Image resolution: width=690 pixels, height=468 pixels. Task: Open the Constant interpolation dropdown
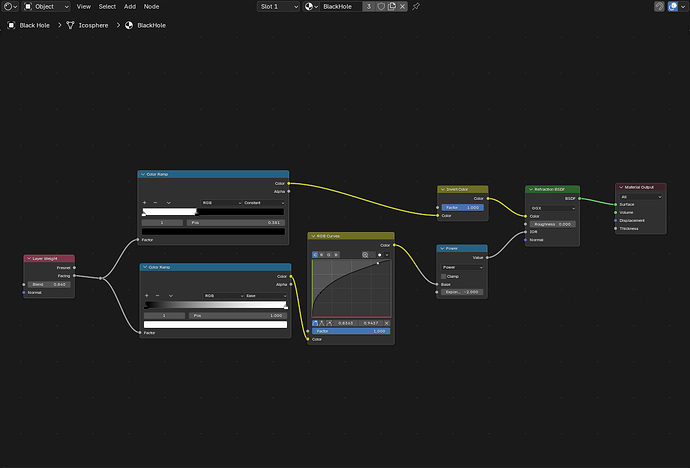tap(264, 203)
